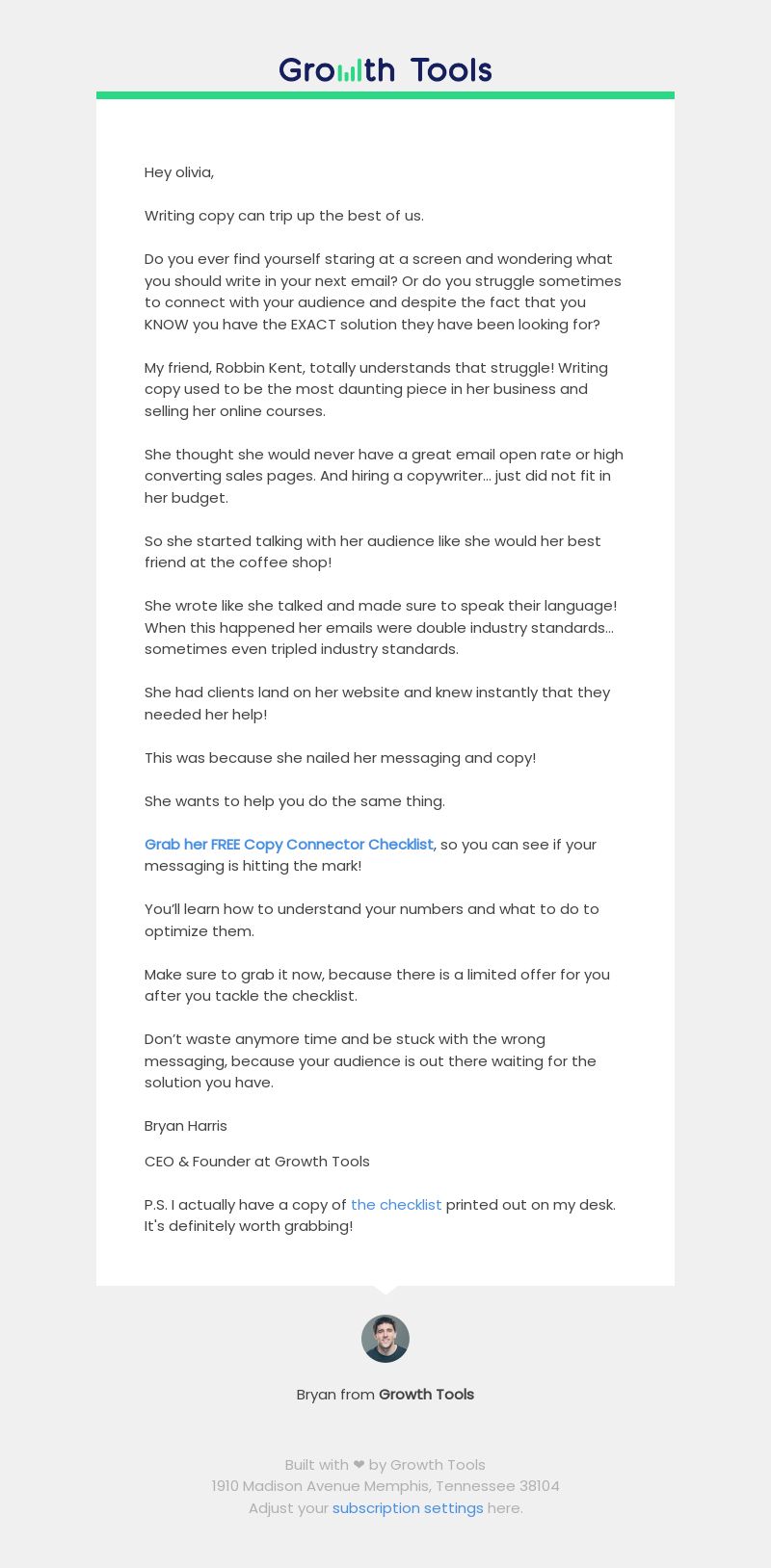Click the Bryan Harris signature name
This screenshot has height=1568, width=771.
coord(186,1126)
